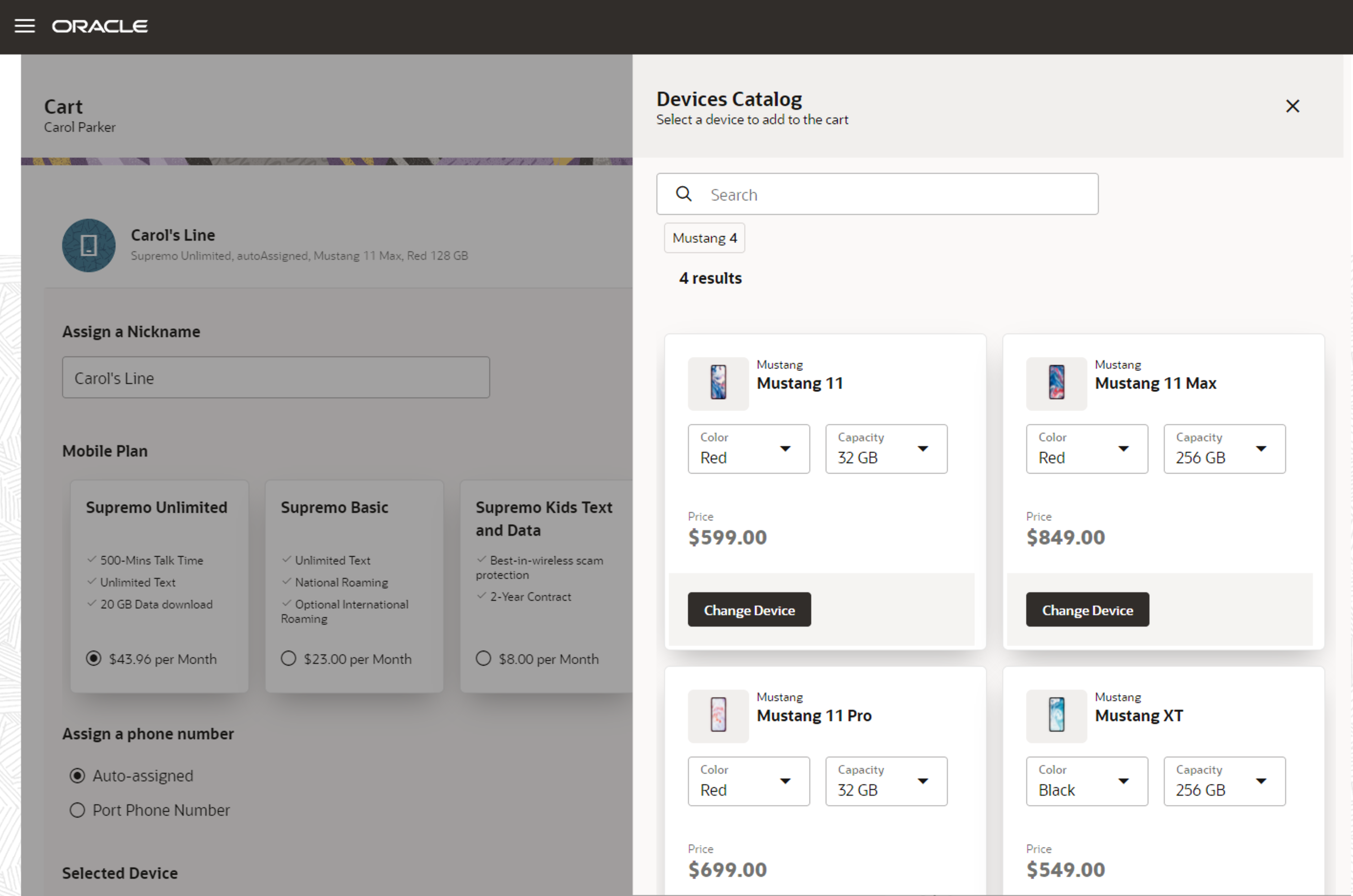Click the Mustang XT phone image
Viewport: 1353px width, 896px height.
(1056, 715)
